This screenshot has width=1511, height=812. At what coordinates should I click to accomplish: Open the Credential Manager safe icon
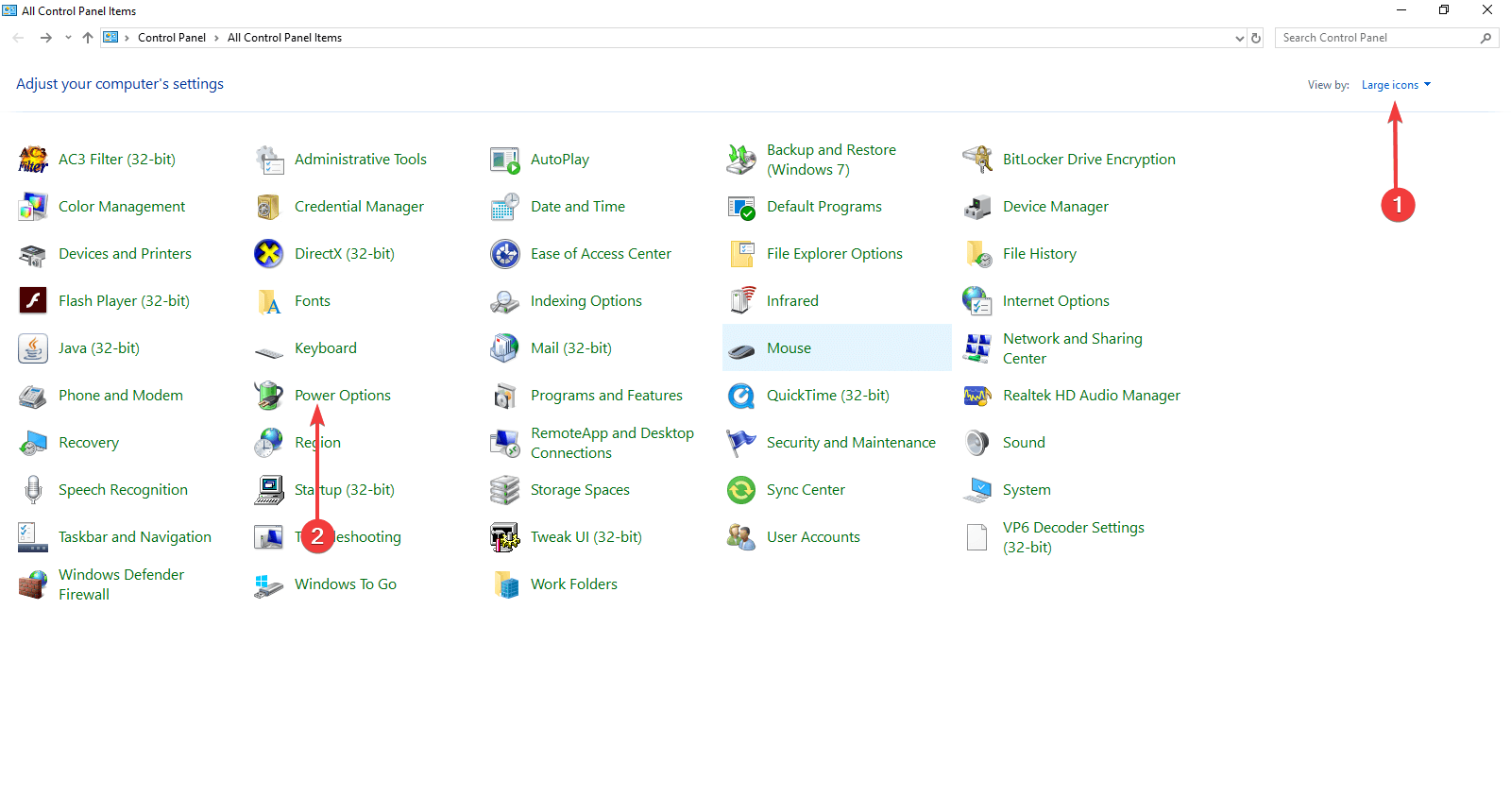pyautogui.click(x=269, y=207)
